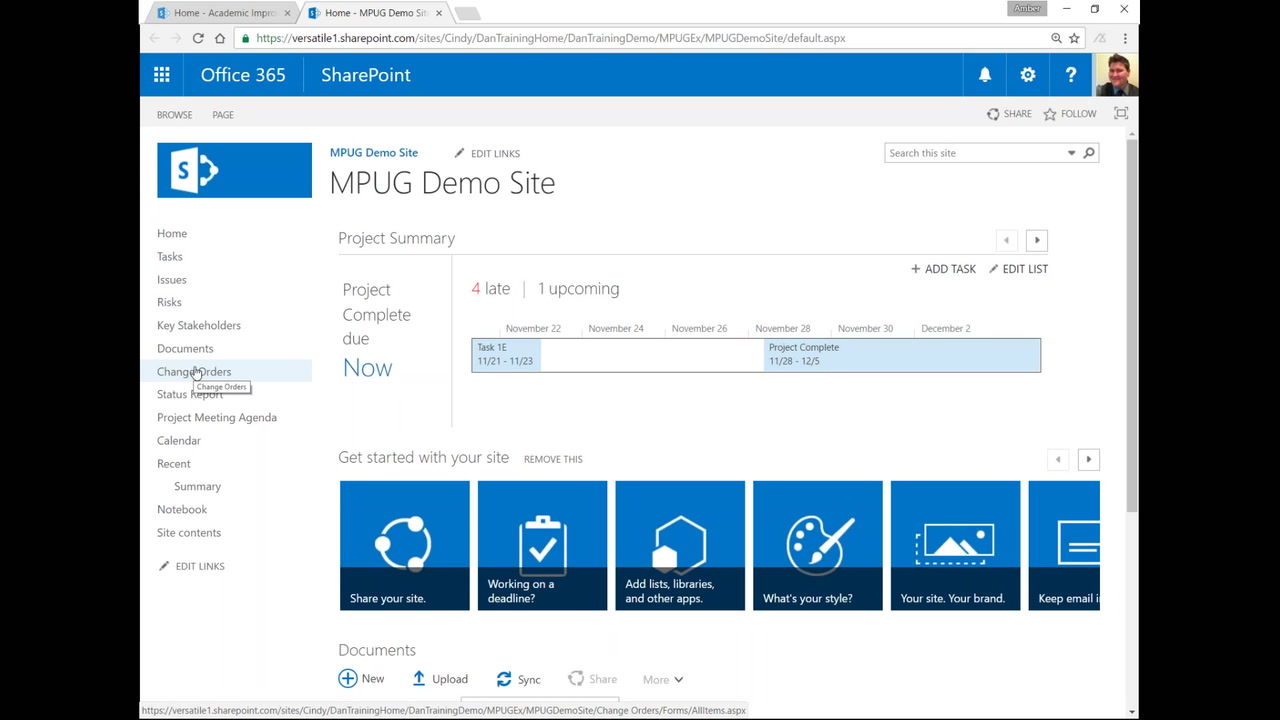The image size is (1280, 720).
Task: Click the SHARE icon button in ribbon
Action: [1009, 114]
